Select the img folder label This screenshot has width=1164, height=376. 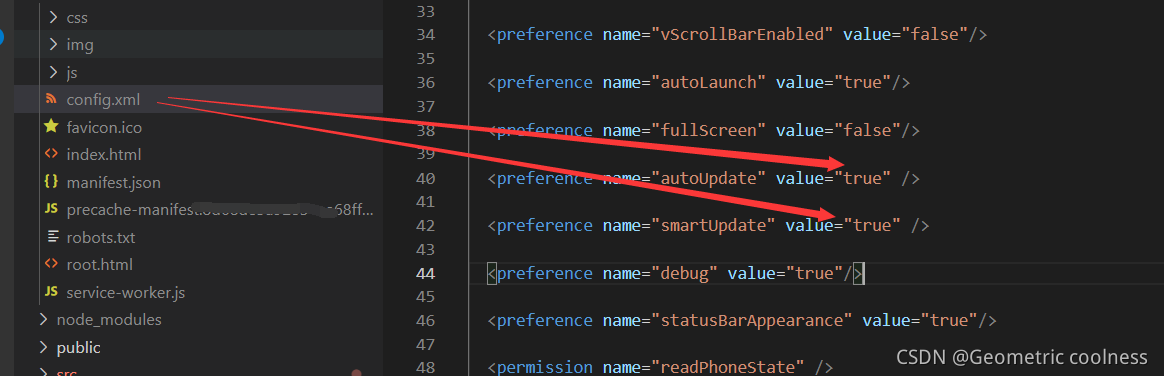tap(80, 44)
